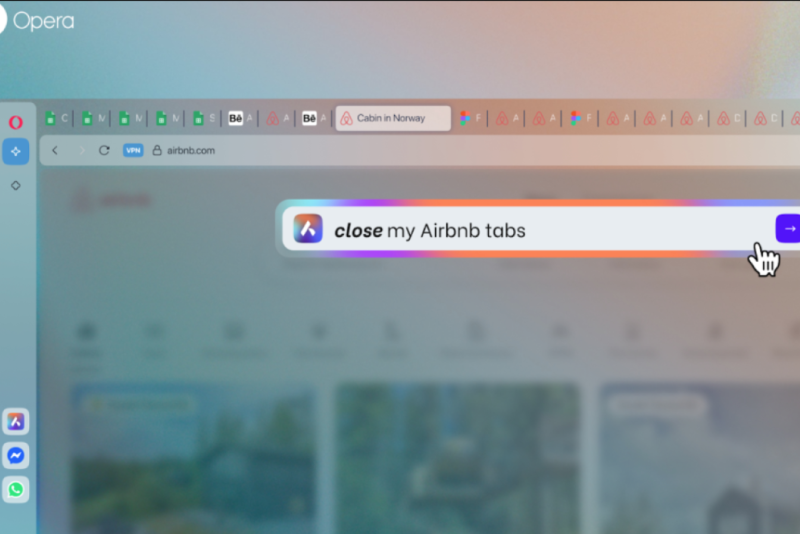Viewport: 800px width, 534px height.
Task: Click the red Opera logo in the sidebar
Action: click(15, 121)
